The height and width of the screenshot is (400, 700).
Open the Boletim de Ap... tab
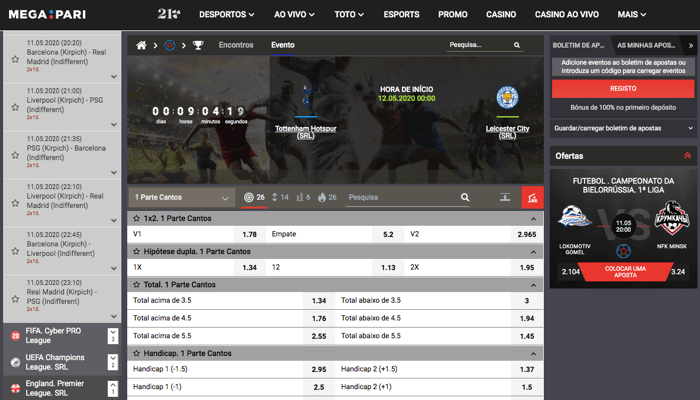(x=578, y=46)
